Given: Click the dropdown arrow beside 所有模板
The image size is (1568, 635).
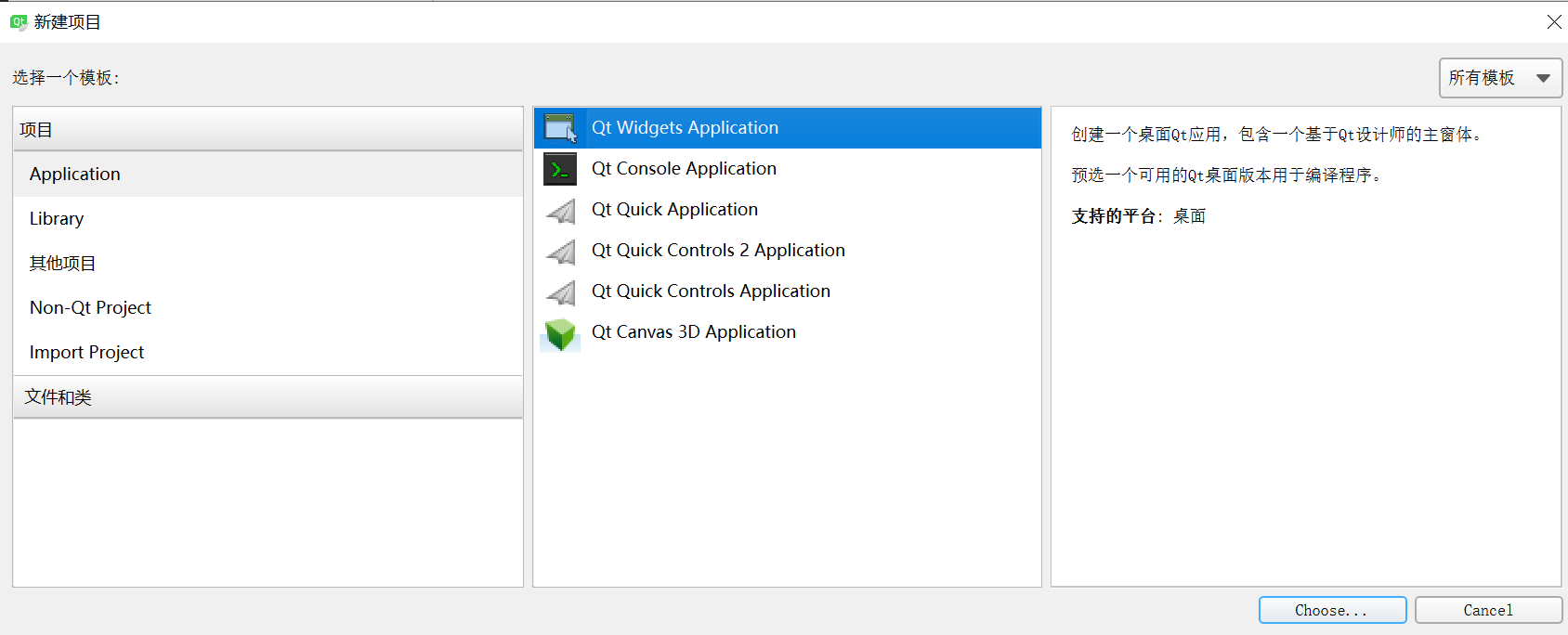Looking at the screenshot, I should click(1543, 78).
